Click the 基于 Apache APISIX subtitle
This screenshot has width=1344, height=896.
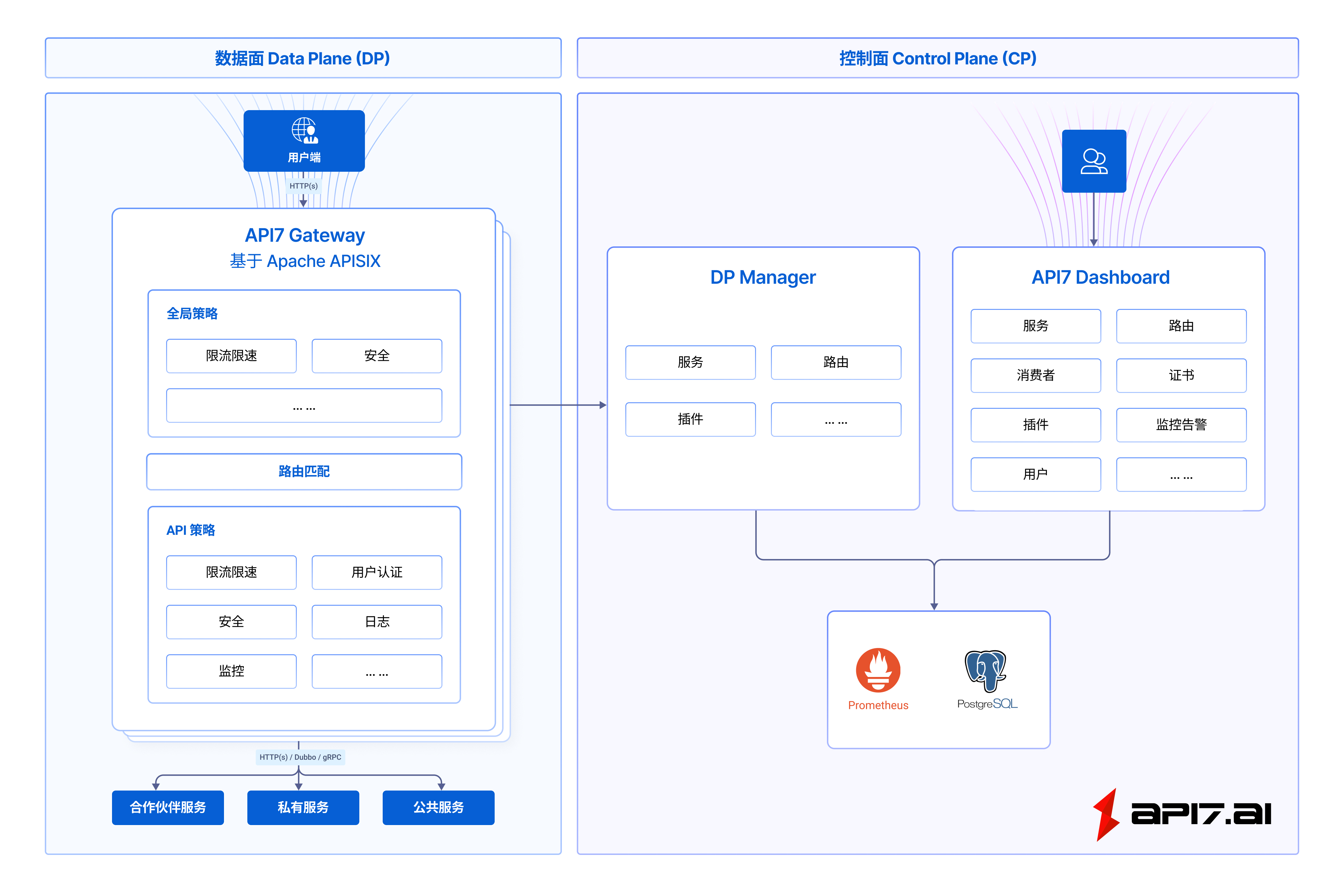pos(305,261)
